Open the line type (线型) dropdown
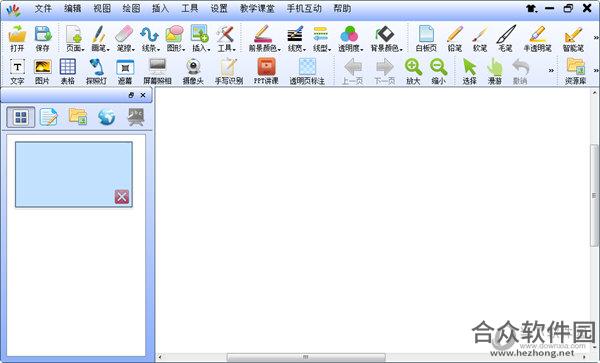This screenshot has width=600, height=363. [x=321, y=37]
